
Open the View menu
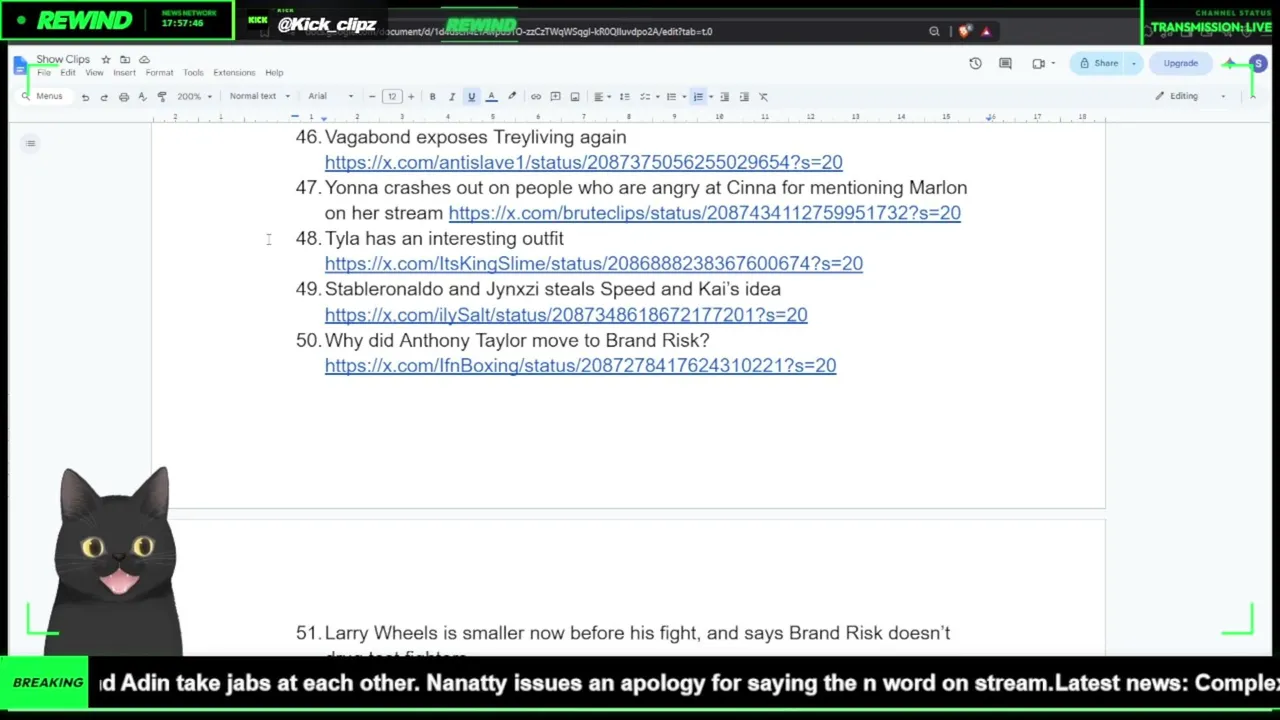tap(94, 73)
